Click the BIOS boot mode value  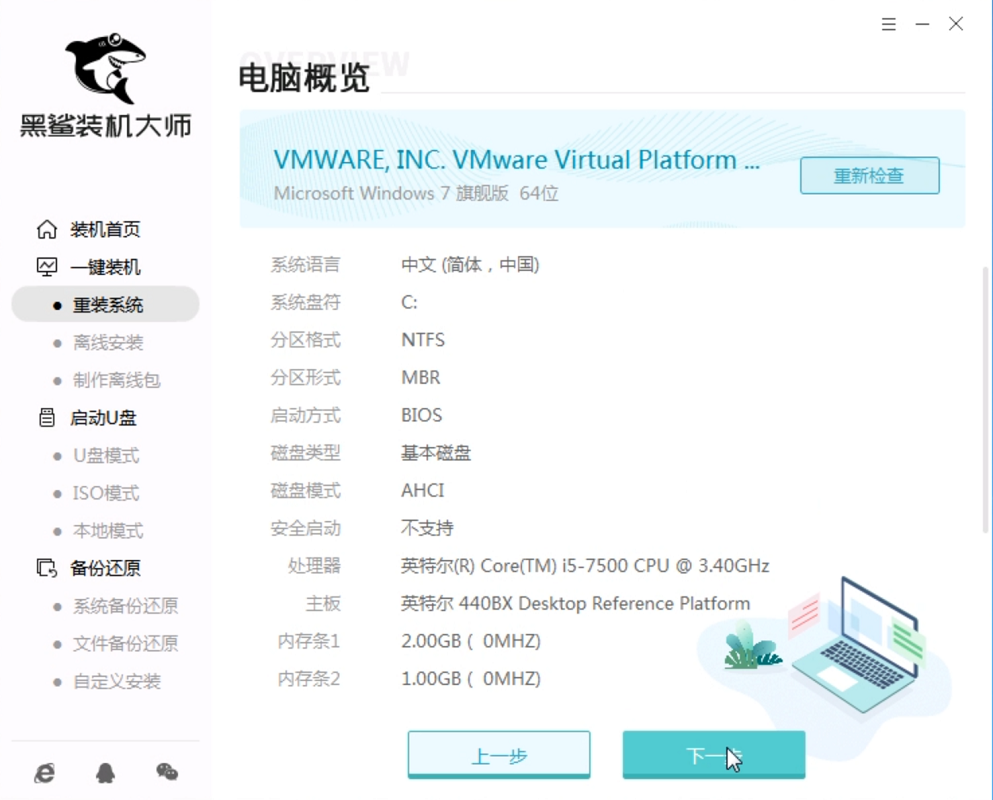422,415
